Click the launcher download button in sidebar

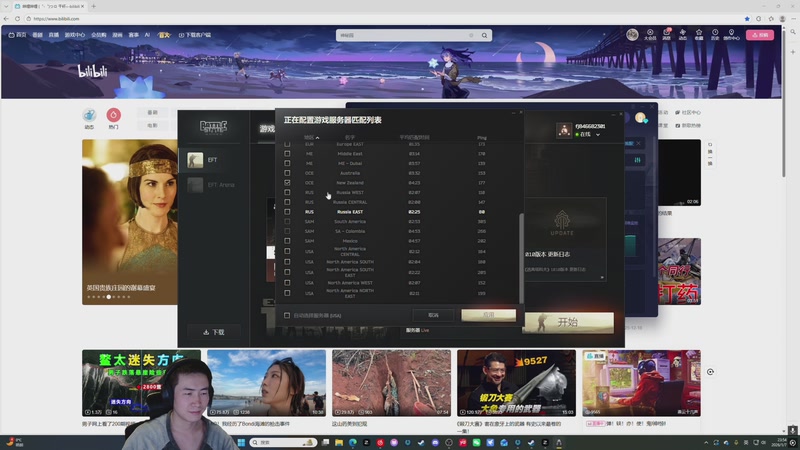tap(214, 332)
